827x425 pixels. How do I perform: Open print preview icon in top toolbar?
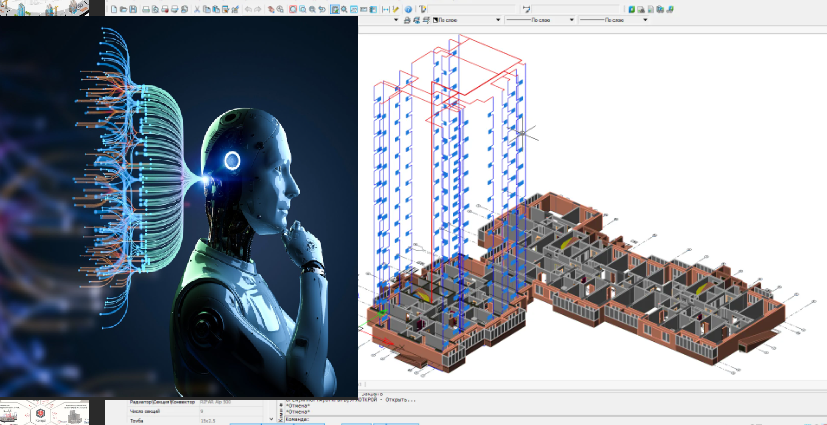coord(155,9)
